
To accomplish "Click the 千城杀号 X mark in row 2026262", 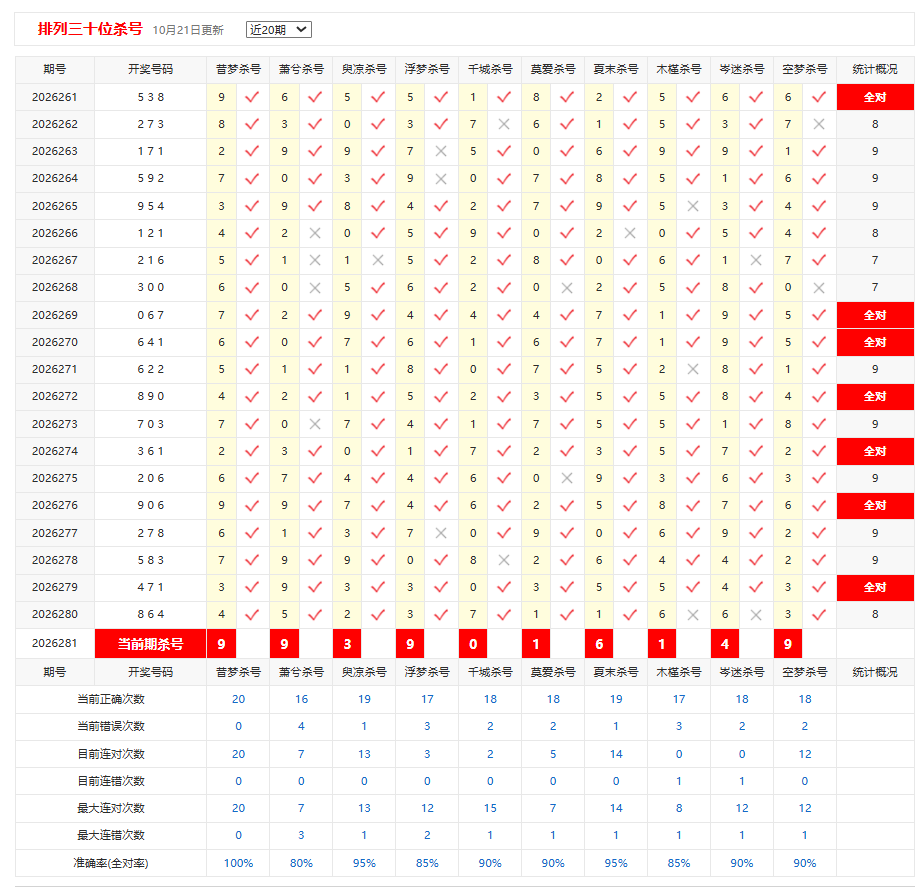I will (504, 124).
